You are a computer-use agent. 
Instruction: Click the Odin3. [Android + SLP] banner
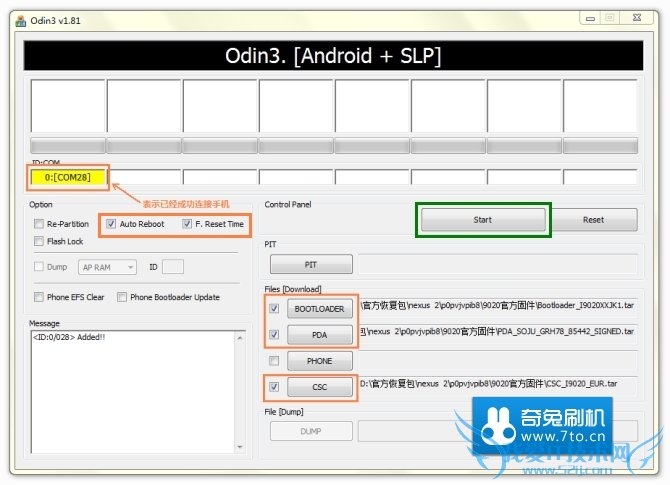pyautogui.click(x=333, y=56)
